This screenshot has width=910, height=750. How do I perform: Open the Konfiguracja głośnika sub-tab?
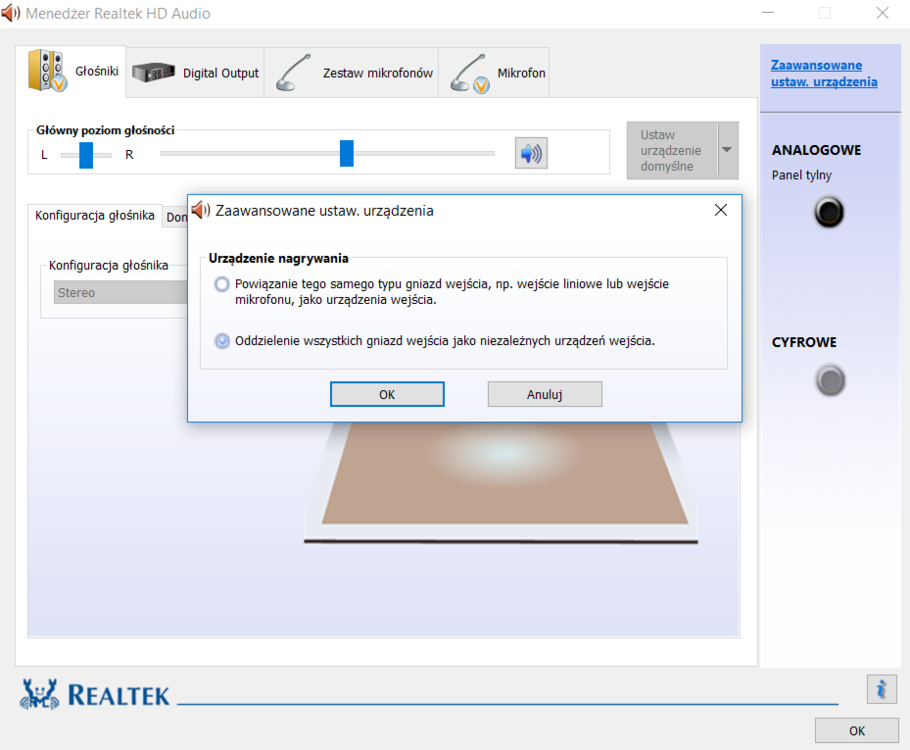95,215
